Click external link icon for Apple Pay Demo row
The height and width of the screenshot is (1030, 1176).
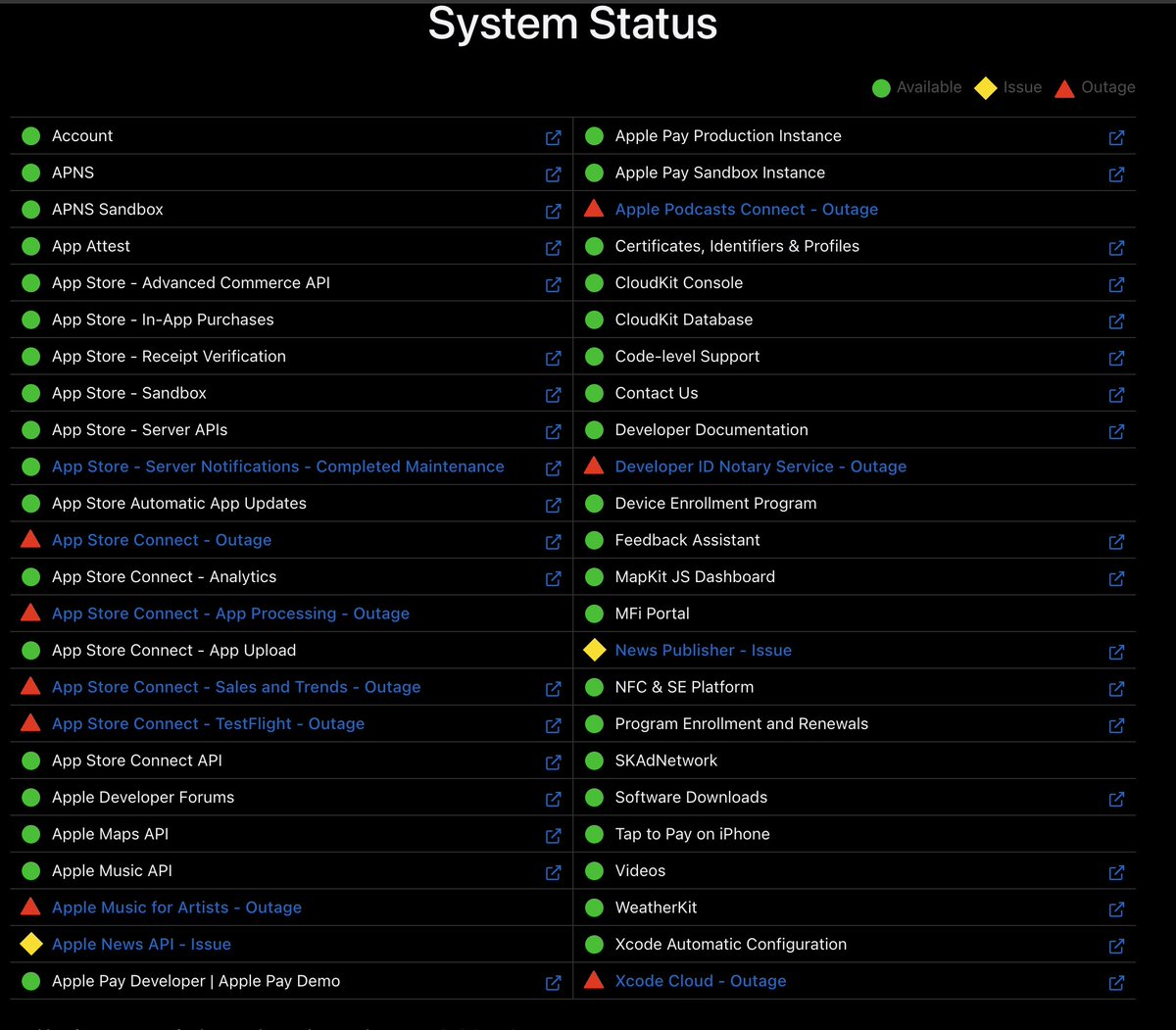click(x=553, y=982)
